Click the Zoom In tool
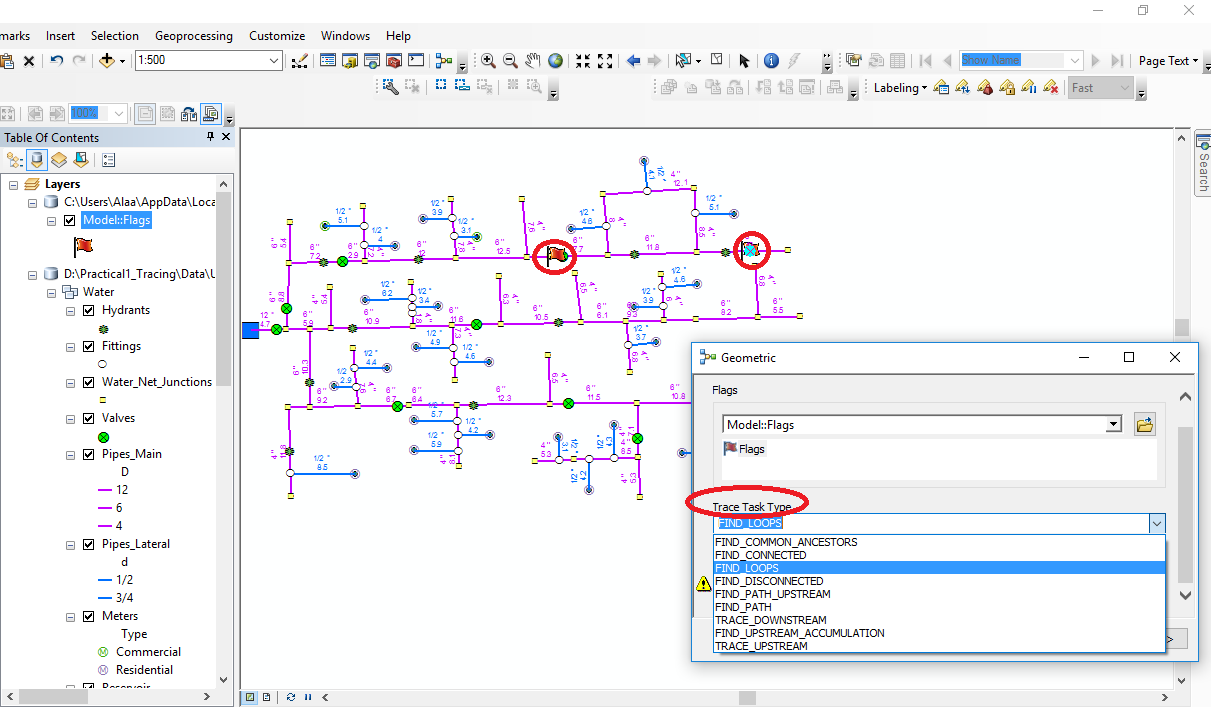1211x707 pixels. point(488,61)
